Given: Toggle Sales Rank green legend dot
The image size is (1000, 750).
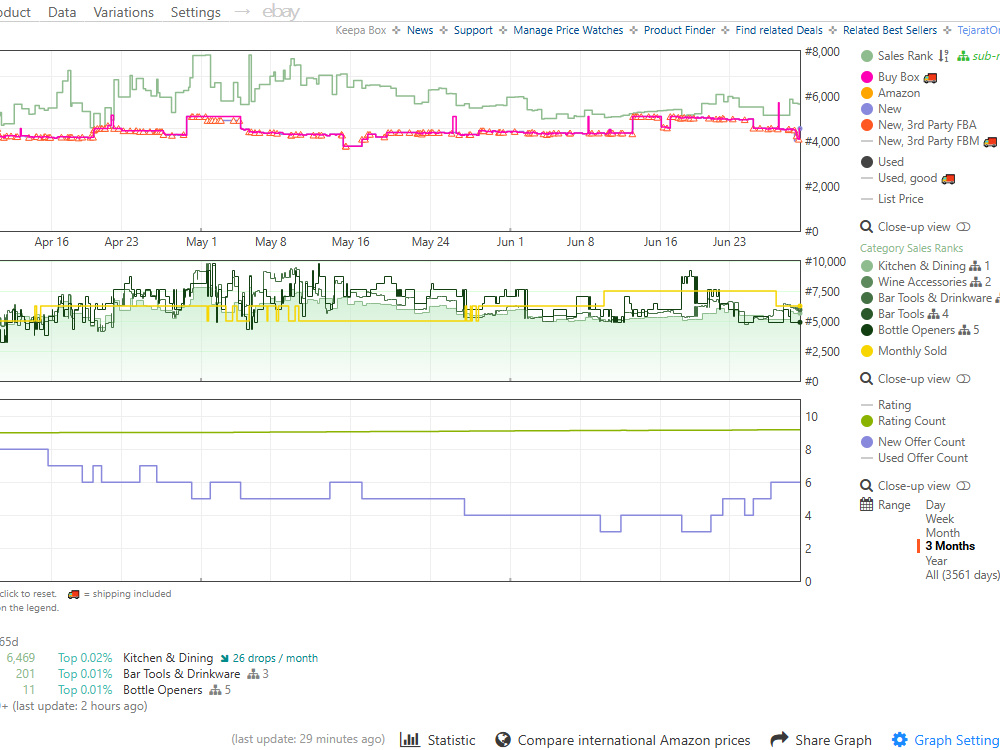Looking at the screenshot, I should 867,56.
